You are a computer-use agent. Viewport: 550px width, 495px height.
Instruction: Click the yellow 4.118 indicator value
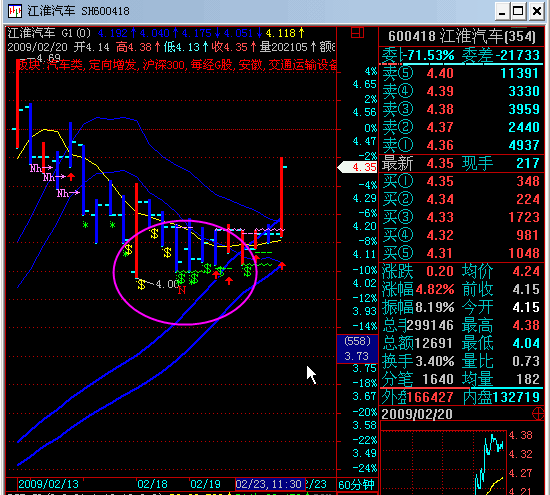click(x=284, y=33)
